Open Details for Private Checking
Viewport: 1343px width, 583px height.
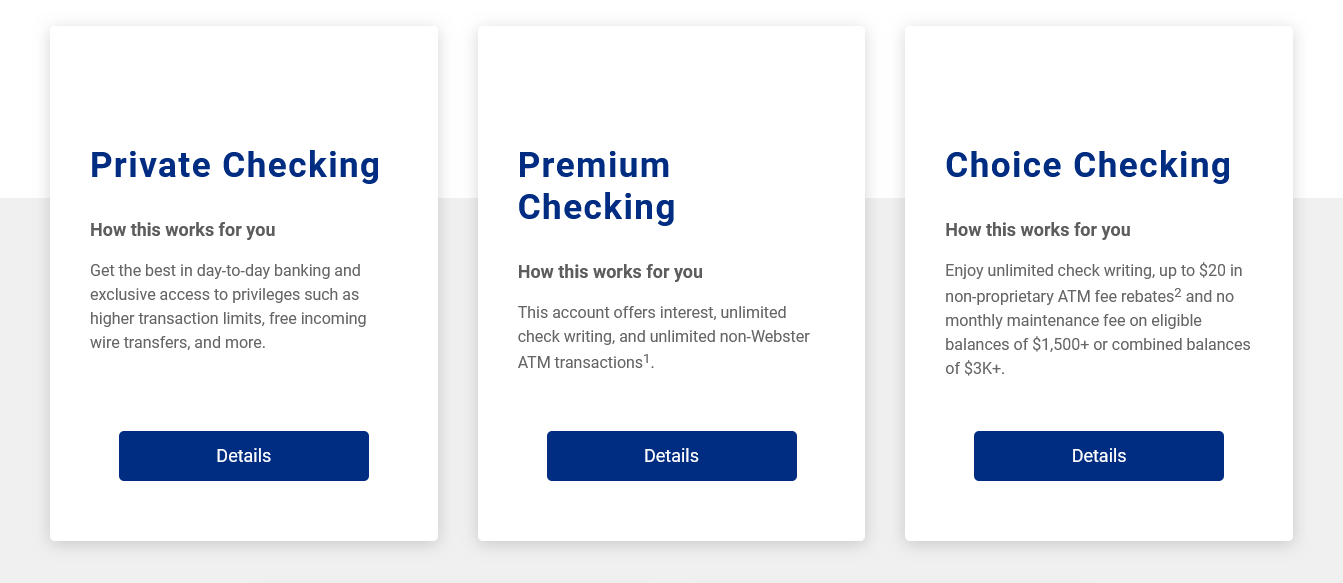[243, 456]
